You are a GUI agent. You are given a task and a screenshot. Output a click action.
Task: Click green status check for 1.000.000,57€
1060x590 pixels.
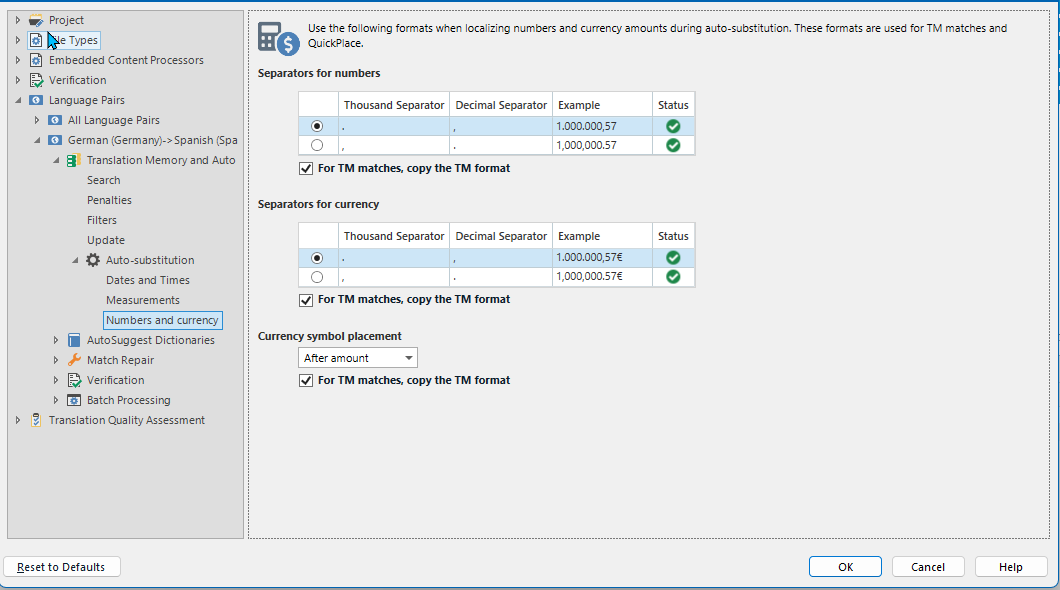point(673,257)
